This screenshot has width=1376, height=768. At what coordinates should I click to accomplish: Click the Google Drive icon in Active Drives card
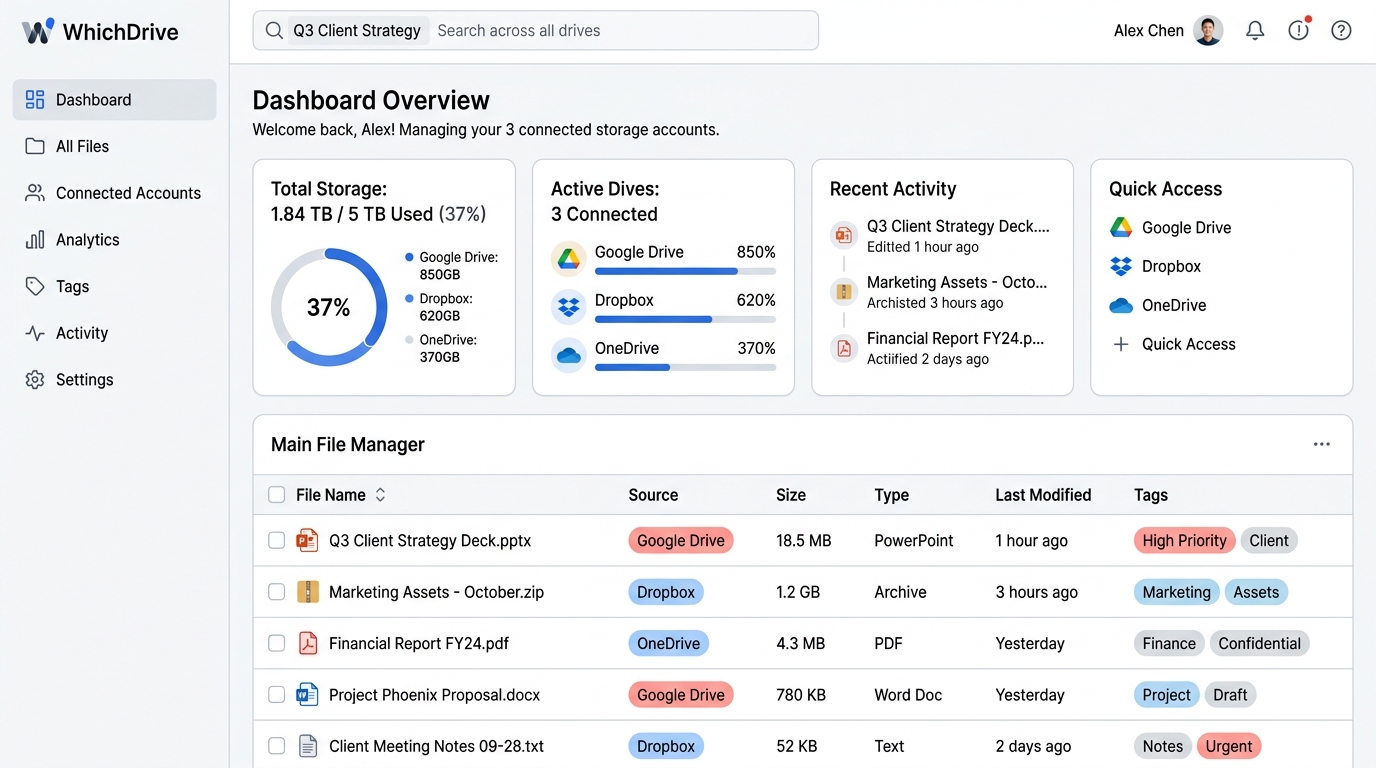(569, 259)
